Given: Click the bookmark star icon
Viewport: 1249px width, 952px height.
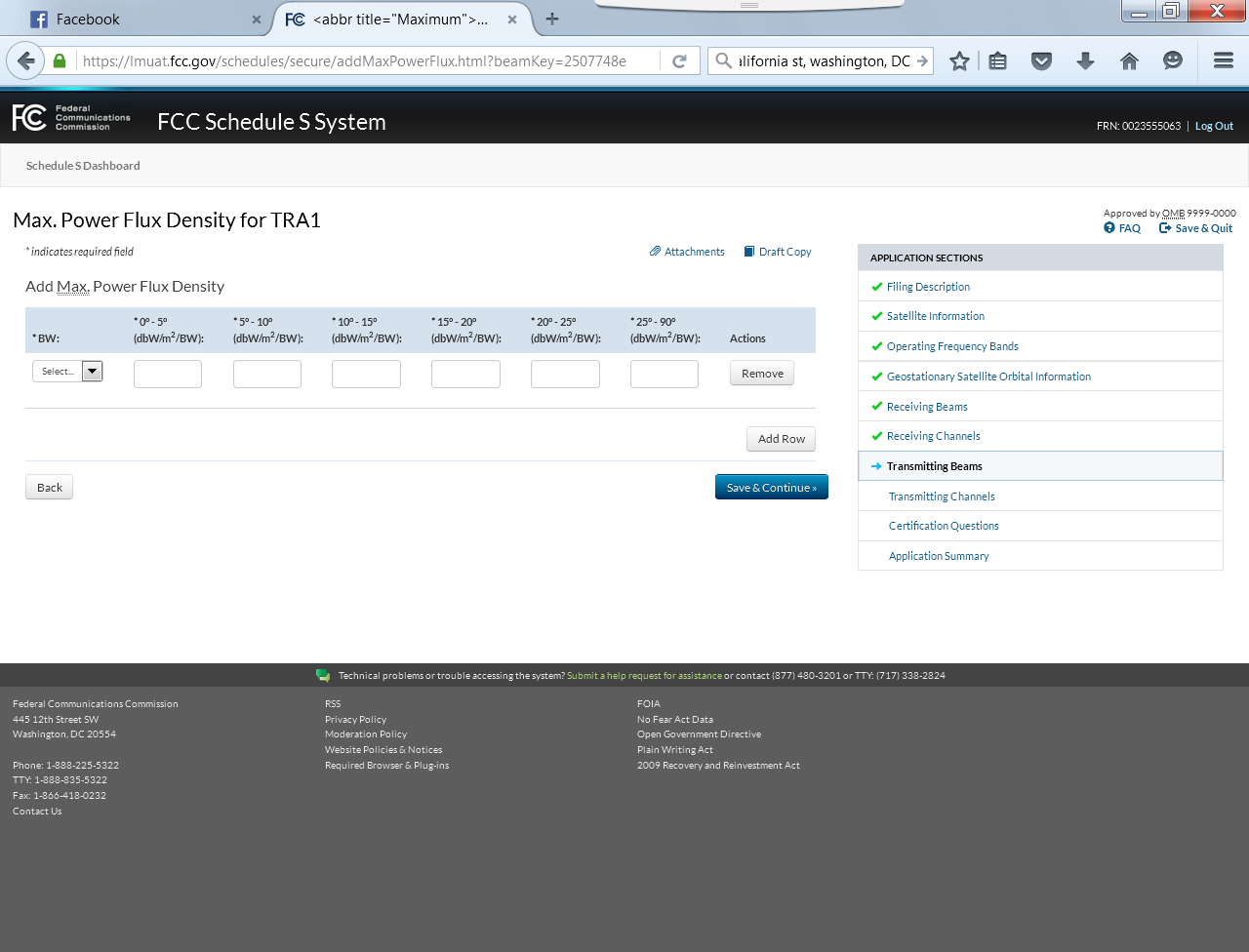Looking at the screenshot, I should [959, 60].
